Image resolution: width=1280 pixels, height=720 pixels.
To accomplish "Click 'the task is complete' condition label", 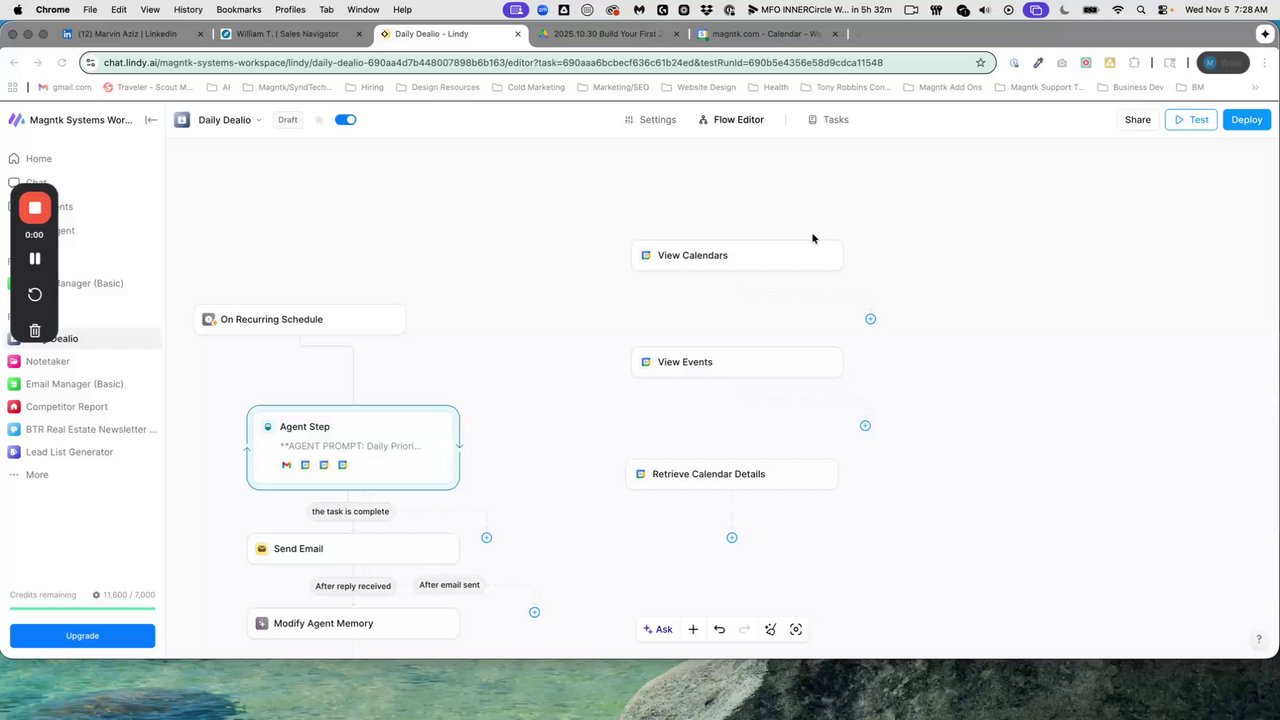I will [x=350, y=511].
